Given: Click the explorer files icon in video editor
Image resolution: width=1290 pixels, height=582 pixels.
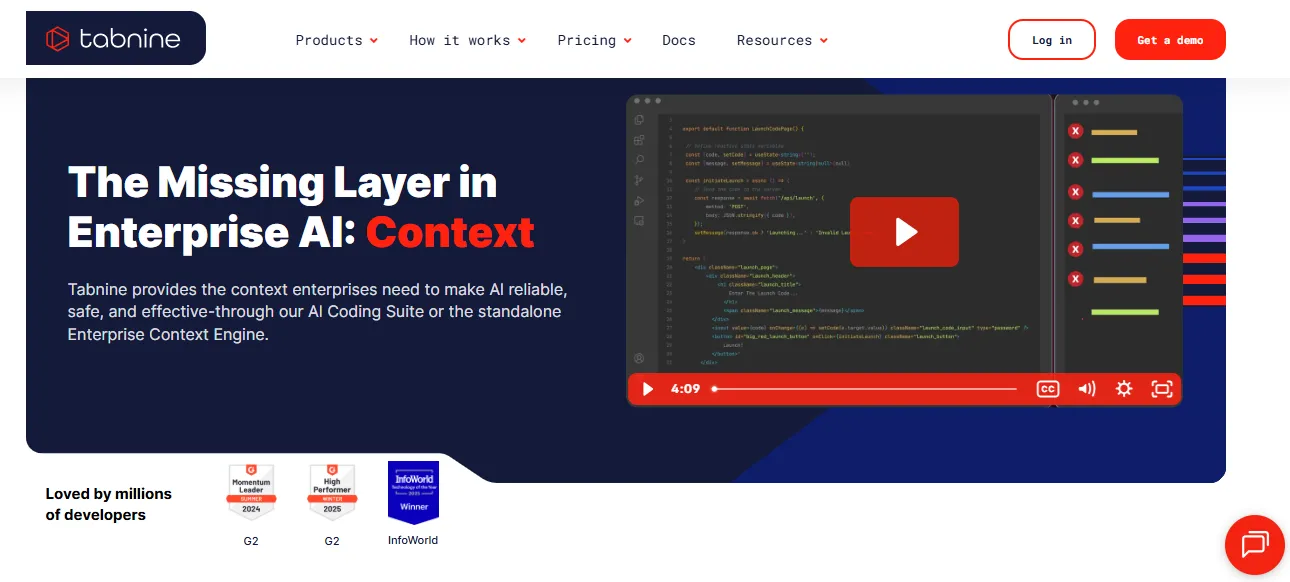Looking at the screenshot, I should (639, 120).
